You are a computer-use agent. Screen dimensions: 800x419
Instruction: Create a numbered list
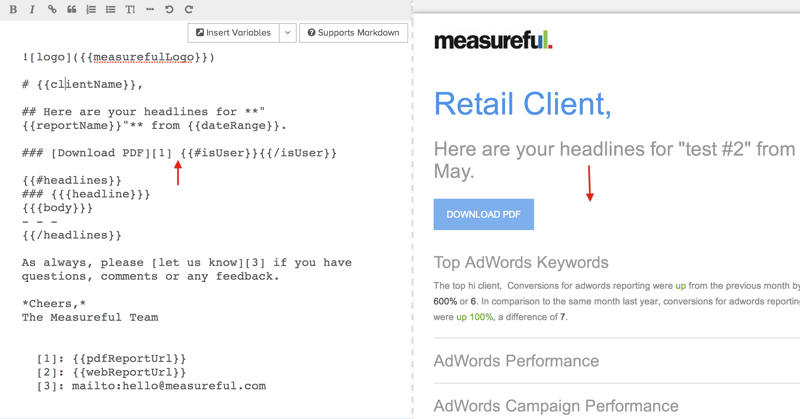(x=91, y=9)
